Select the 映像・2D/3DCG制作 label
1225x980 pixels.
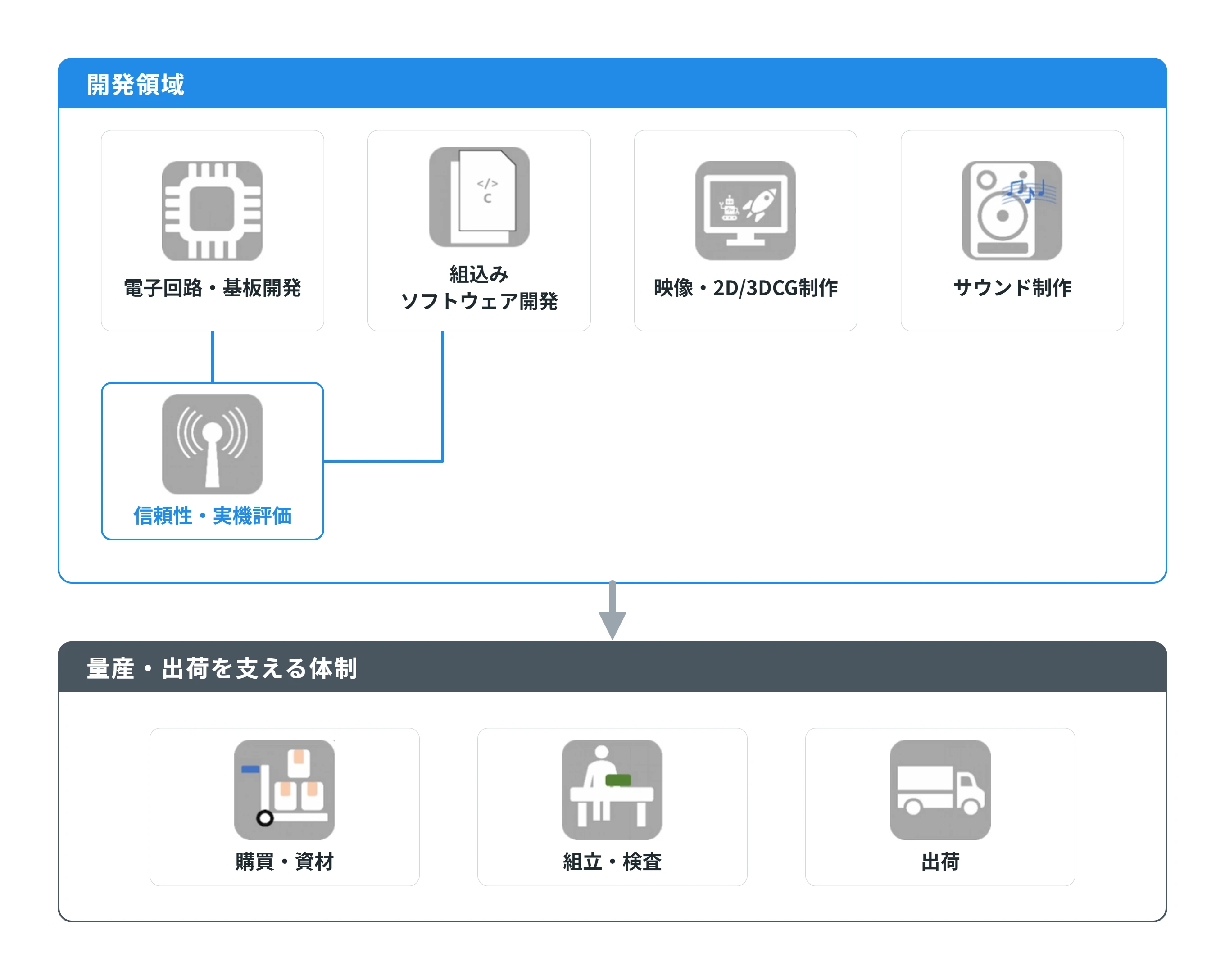click(x=745, y=288)
